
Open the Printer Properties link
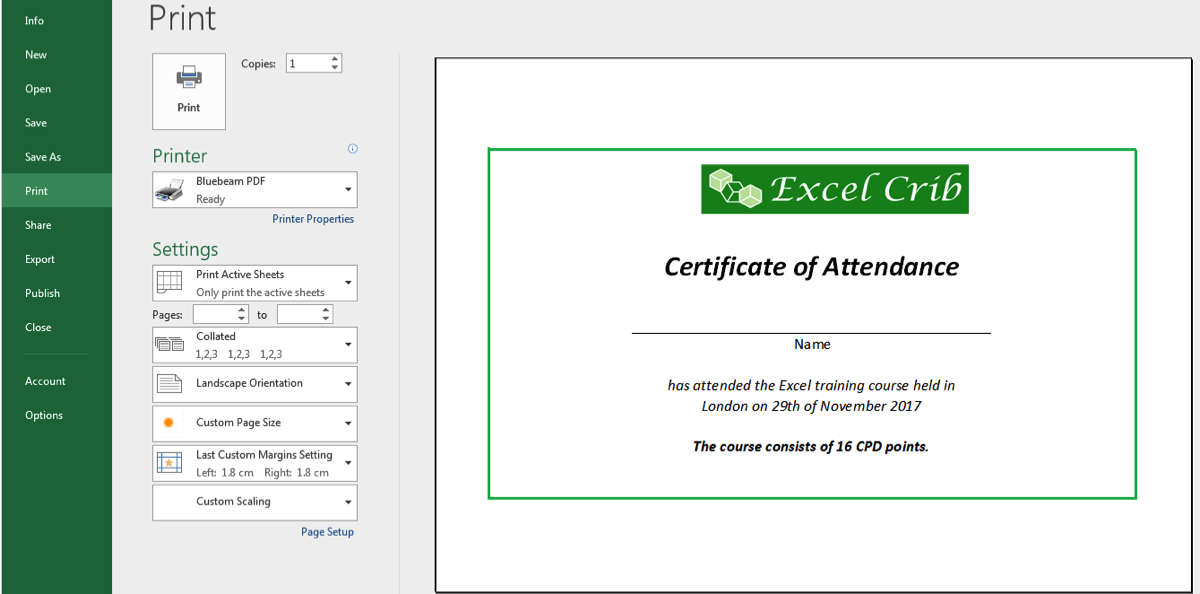(313, 218)
